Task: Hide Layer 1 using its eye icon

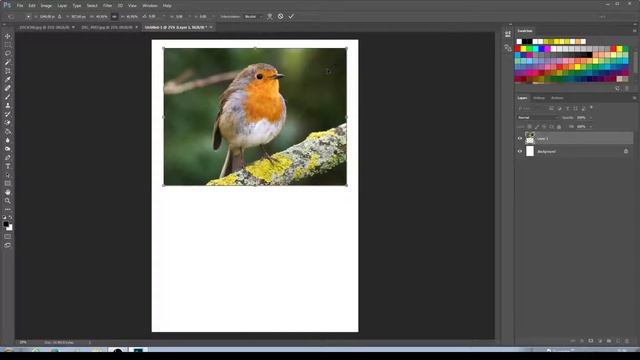Action: tap(520, 138)
